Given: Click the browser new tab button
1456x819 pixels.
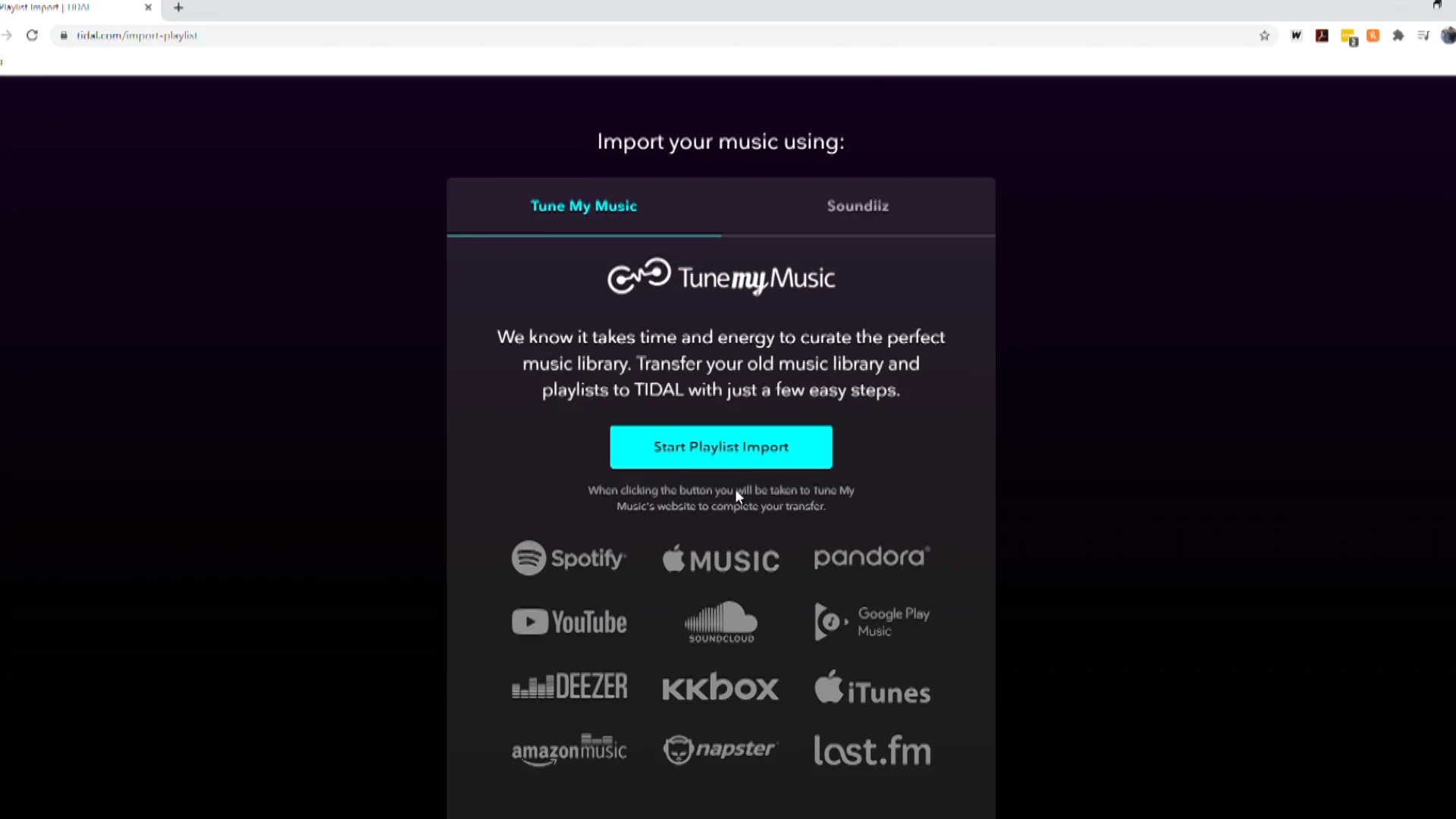Looking at the screenshot, I should point(178,8).
